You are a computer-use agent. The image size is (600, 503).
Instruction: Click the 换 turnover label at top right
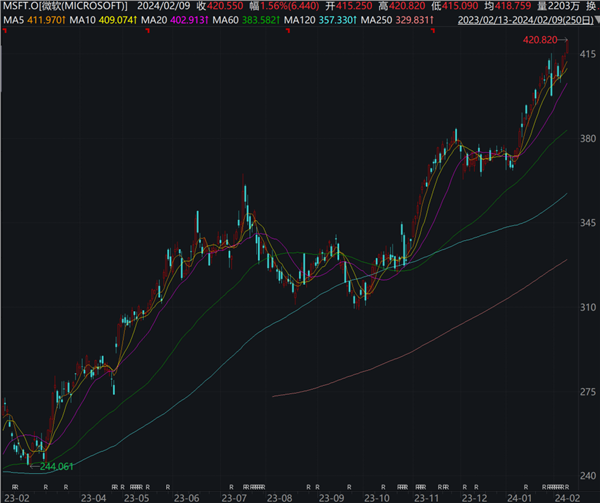click(591, 6)
